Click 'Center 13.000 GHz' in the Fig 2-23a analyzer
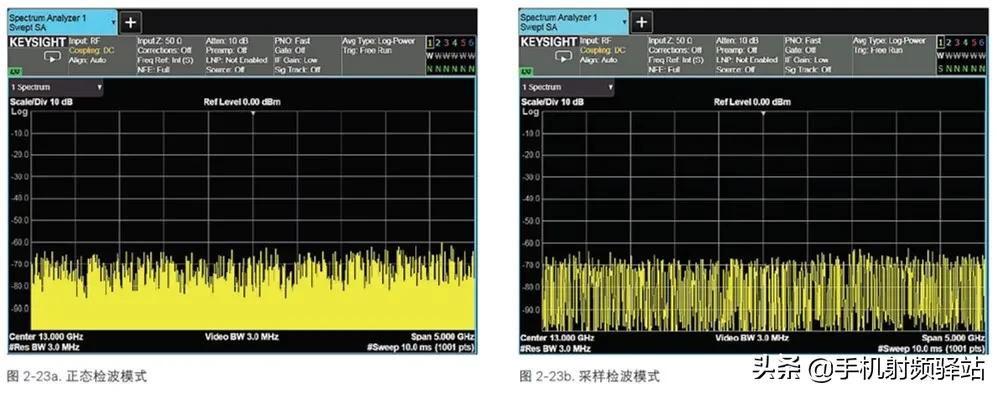The height and width of the screenshot is (393, 997). (46, 336)
